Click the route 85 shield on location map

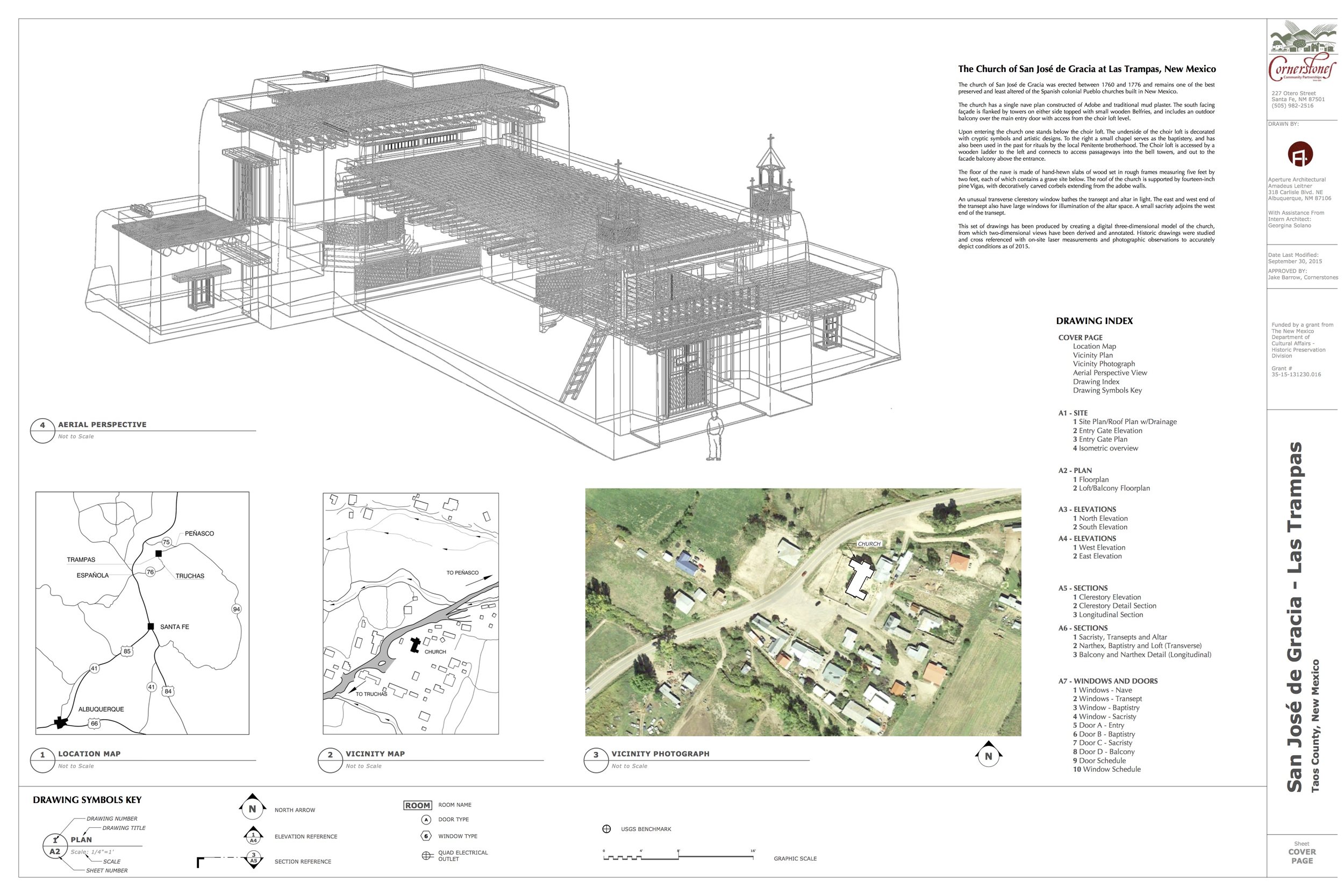tap(127, 651)
